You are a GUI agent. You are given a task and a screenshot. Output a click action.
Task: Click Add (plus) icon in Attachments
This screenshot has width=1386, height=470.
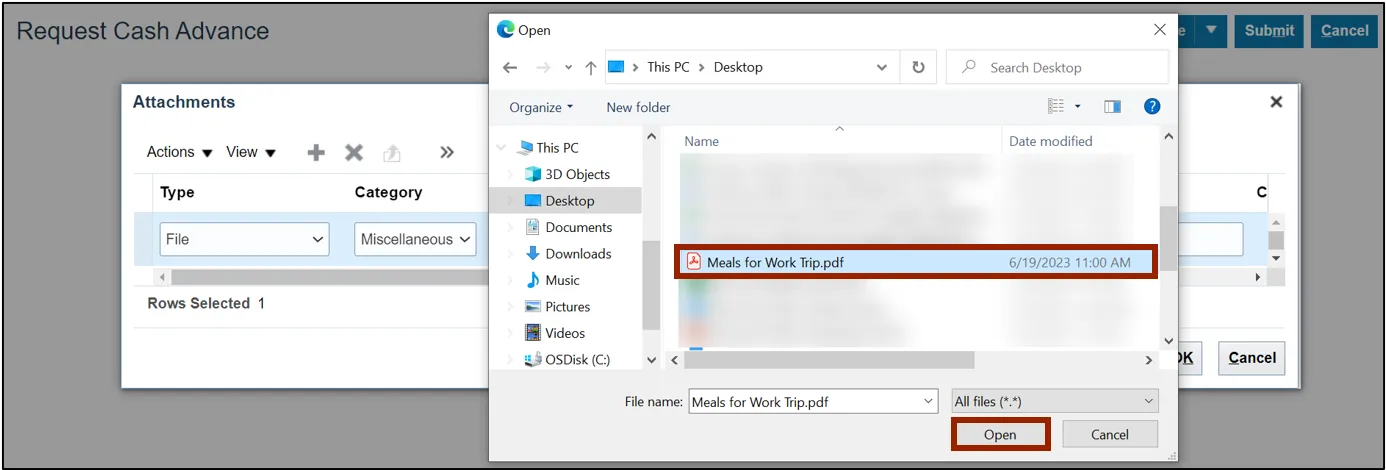point(316,153)
